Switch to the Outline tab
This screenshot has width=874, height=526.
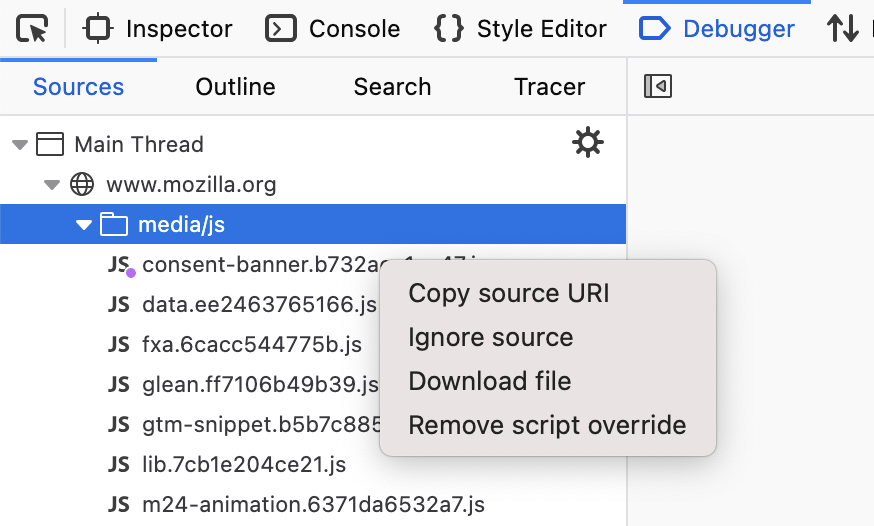point(235,87)
